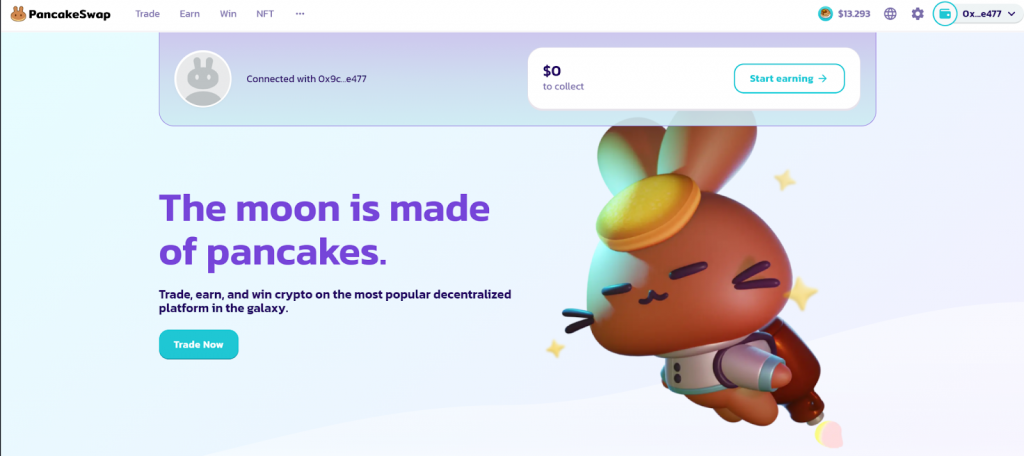Click the Trade Now button
This screenshot has height=456, width=1024.
point(199,344)
